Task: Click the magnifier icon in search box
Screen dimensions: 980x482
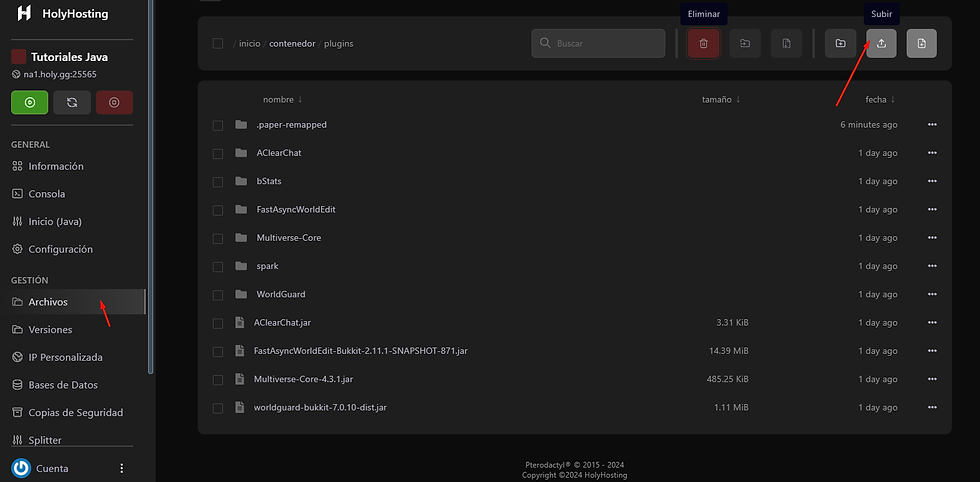Action: (545, 43)
